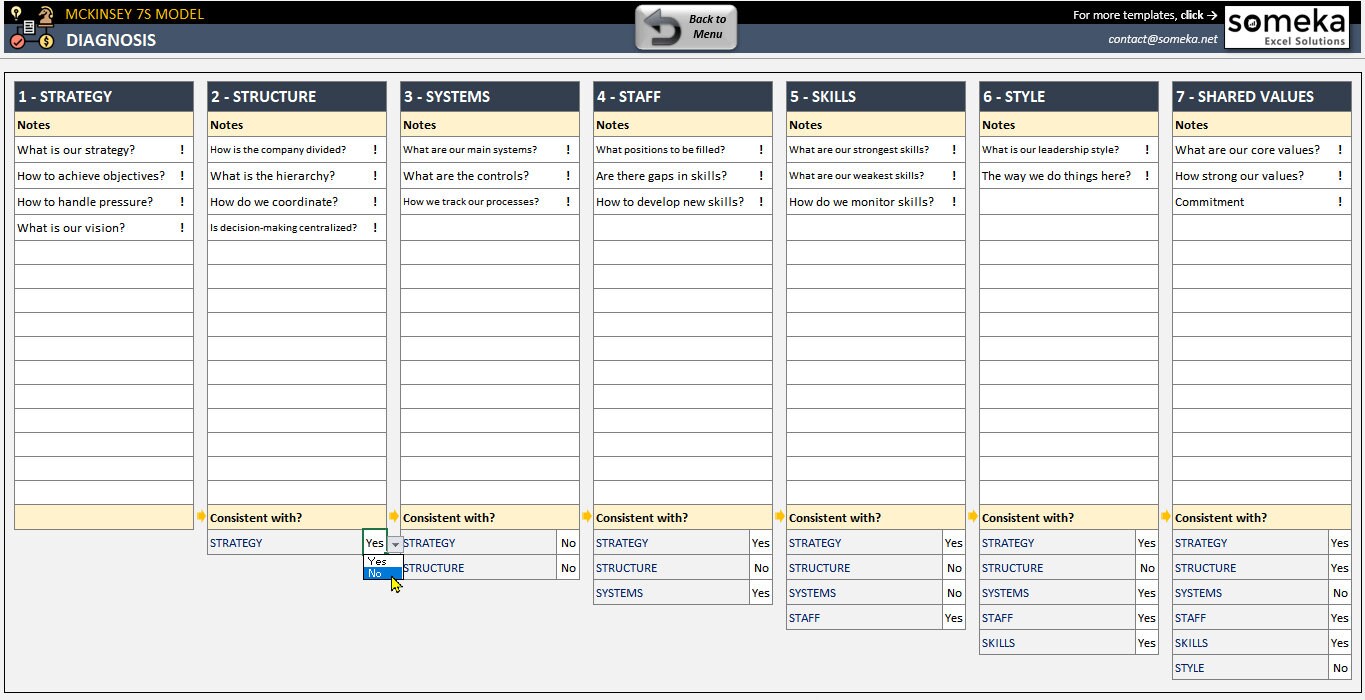Toggle the No beside STYLE in SHARED VALUES

tap(1339, 667)
